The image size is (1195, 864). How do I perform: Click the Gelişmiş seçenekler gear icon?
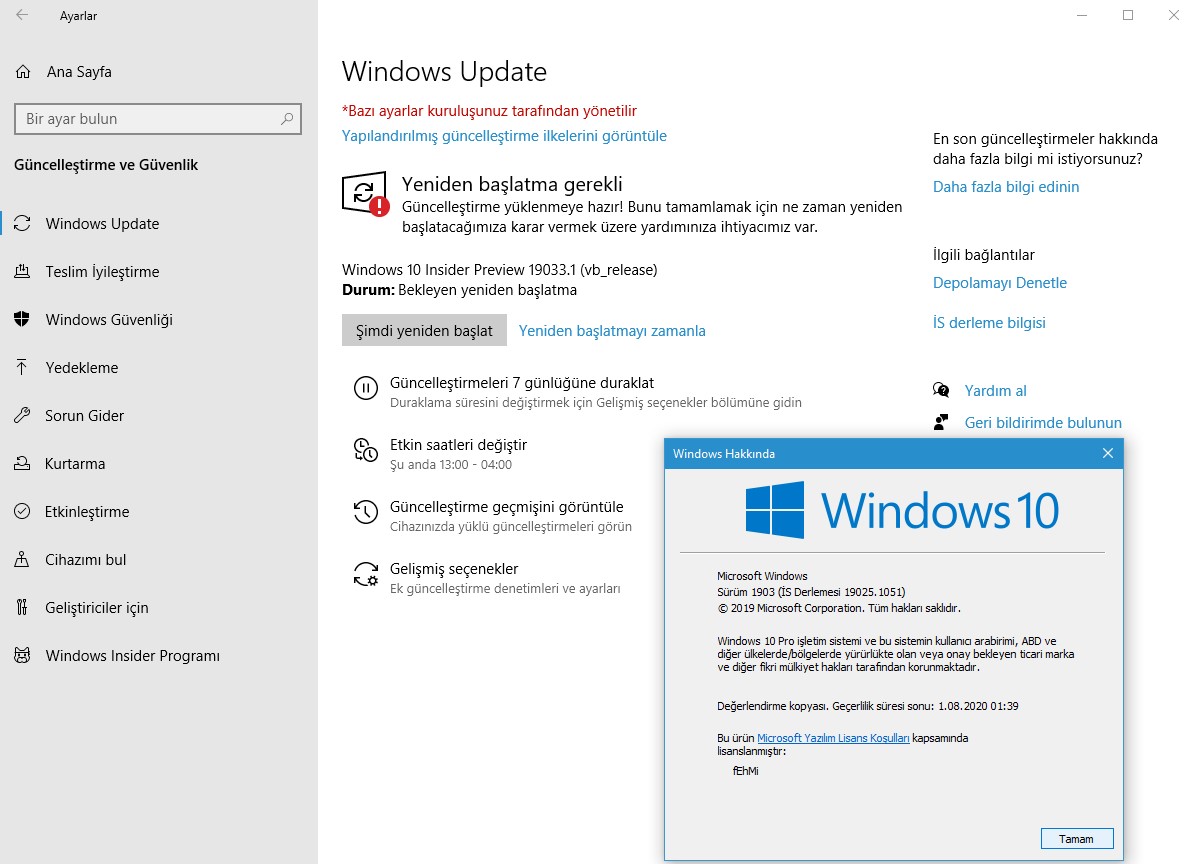(x=366, y=574)
